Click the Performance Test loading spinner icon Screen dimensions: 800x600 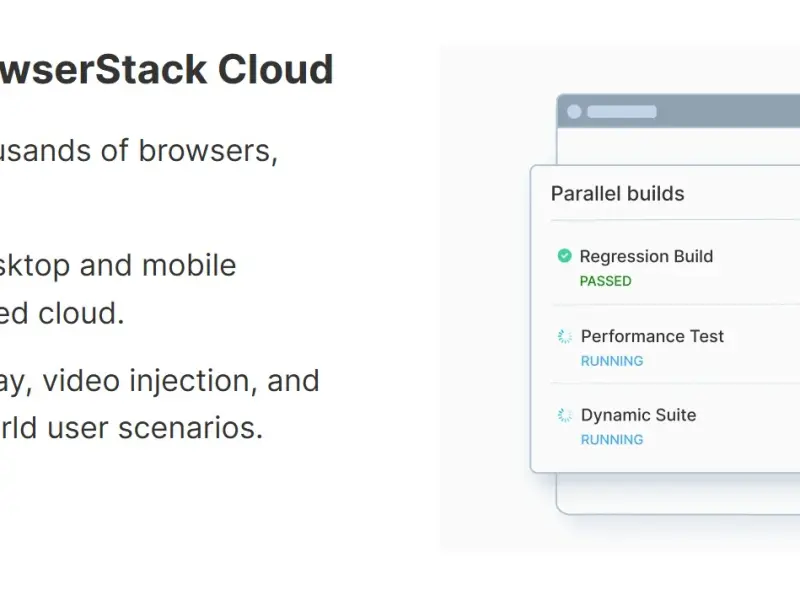tap(565, 336)
